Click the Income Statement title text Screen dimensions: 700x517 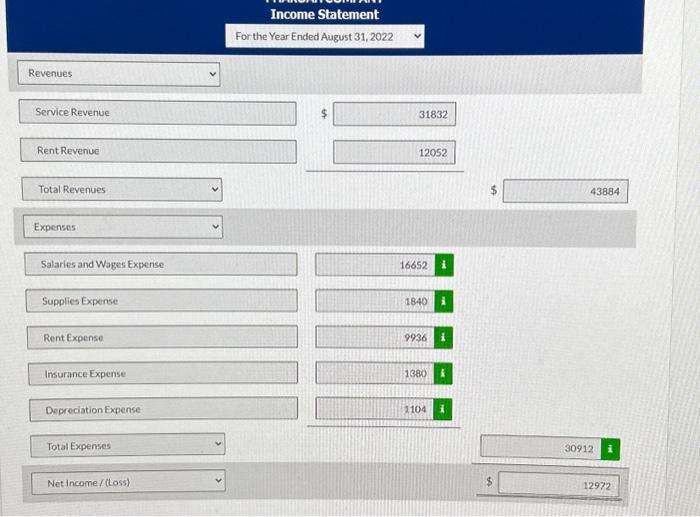325,14
